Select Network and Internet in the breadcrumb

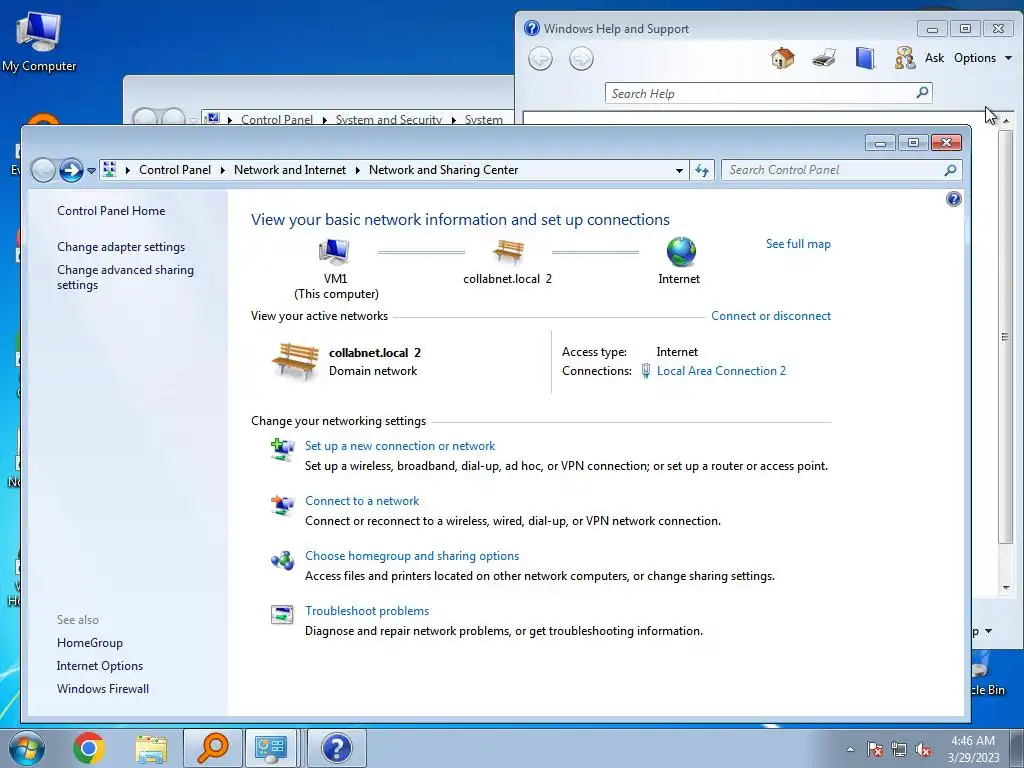[290, 170]
